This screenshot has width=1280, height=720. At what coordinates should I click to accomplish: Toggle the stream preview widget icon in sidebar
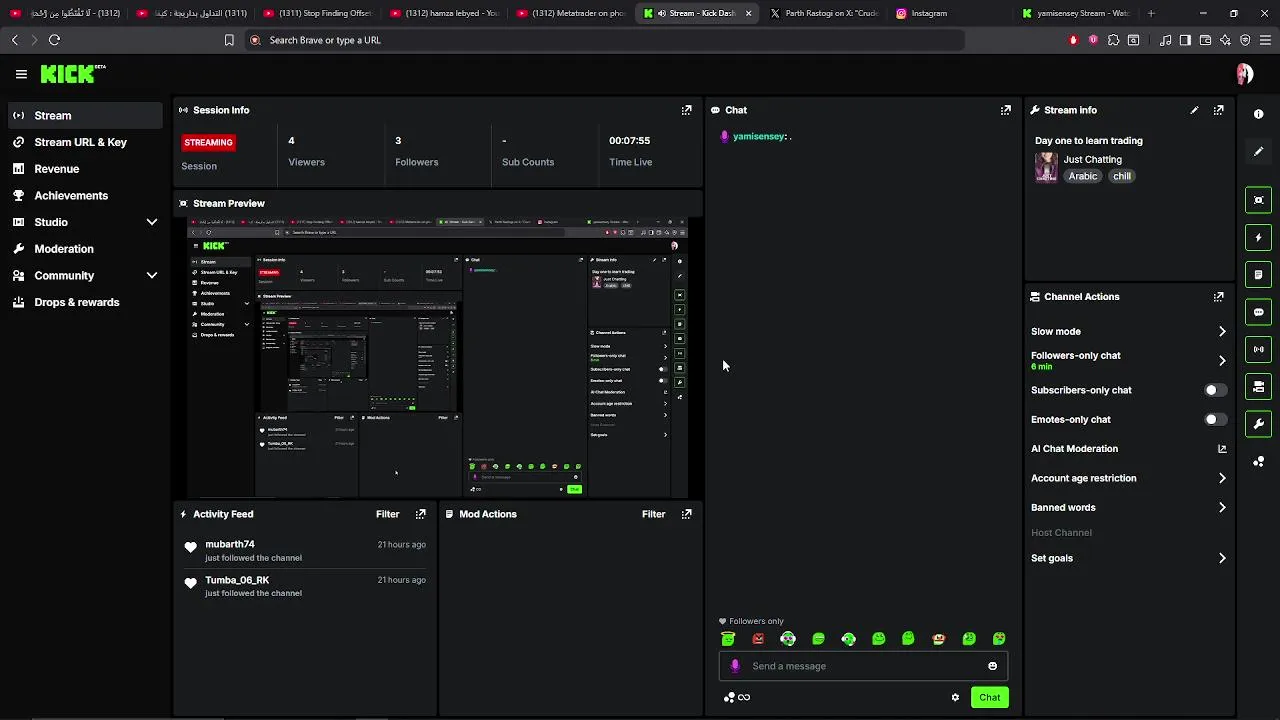pyautogui.click(x=1258, y=200)
